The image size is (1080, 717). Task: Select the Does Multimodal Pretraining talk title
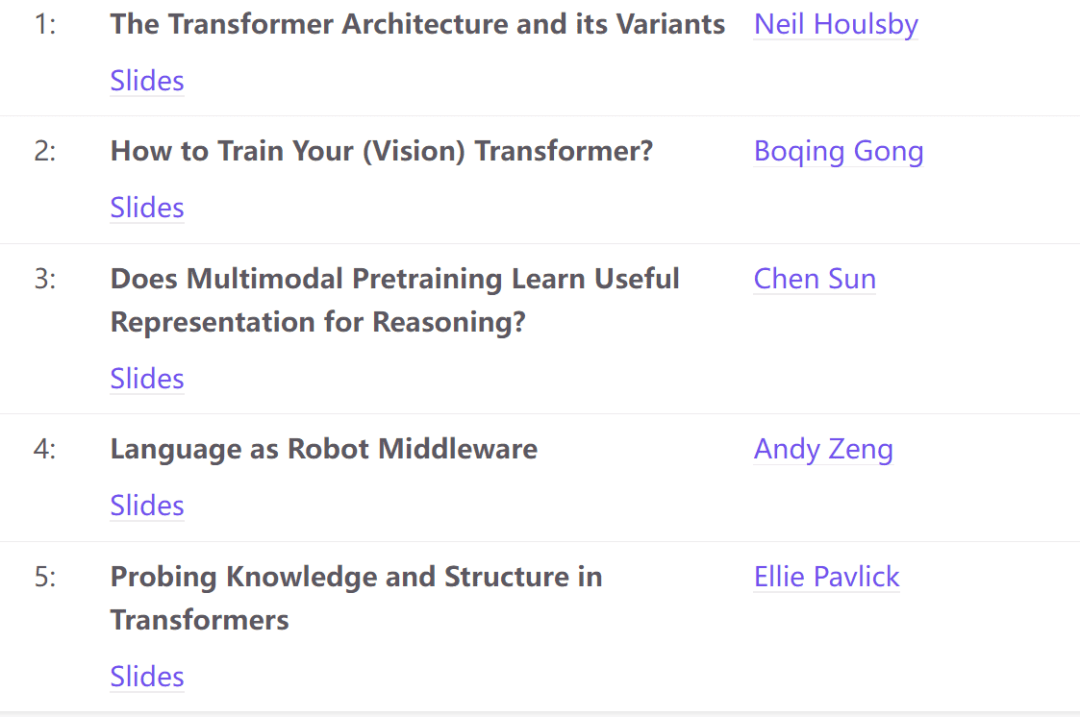(395, 300)
